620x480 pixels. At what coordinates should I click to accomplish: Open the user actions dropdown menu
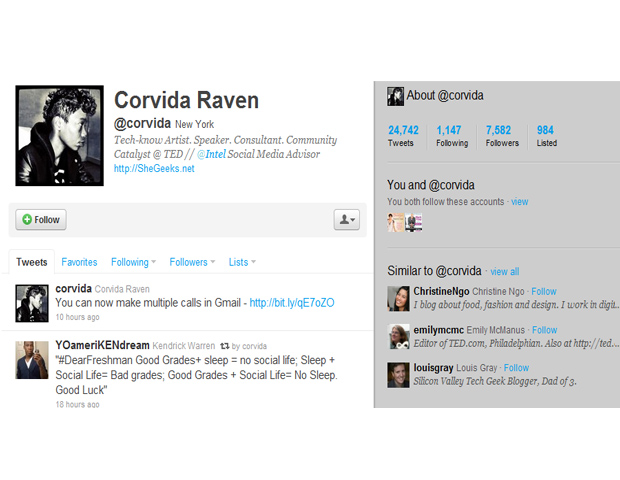click(x=345, y=219)
